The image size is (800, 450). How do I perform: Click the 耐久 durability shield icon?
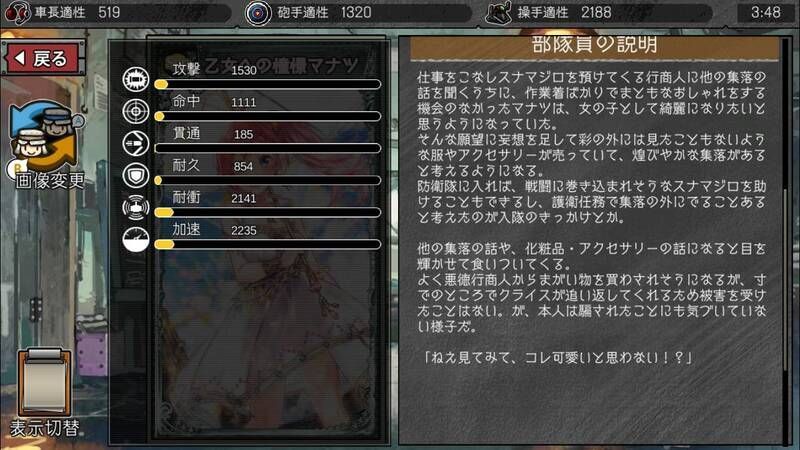point(136,176)
